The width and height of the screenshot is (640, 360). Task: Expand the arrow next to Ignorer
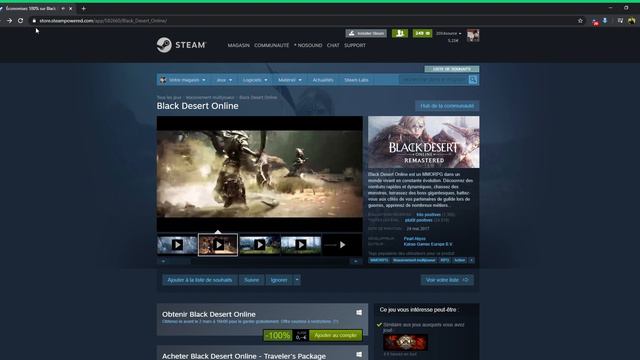pyautogui.click(x=297, y=280)
